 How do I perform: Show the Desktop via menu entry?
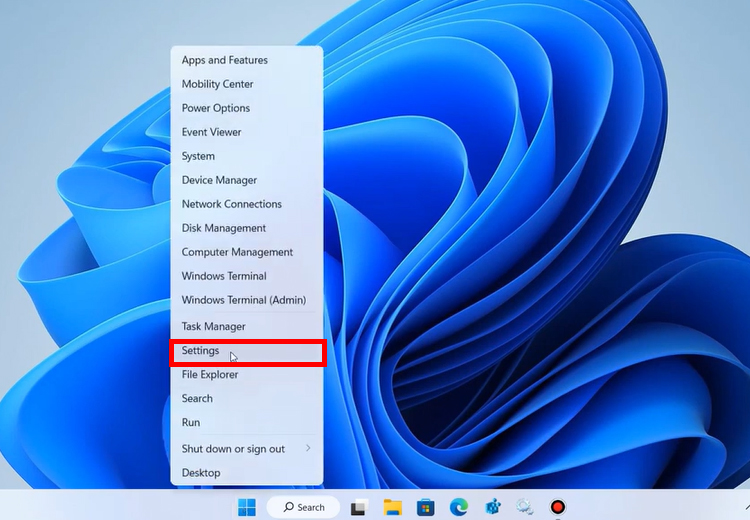click(x=247, y=473)
